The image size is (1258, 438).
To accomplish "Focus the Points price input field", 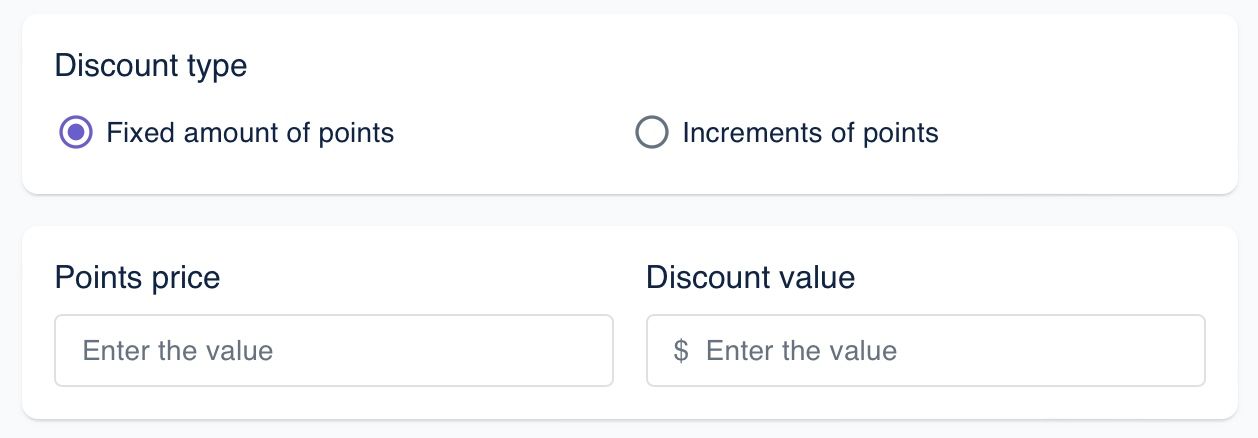I will 333,351.
